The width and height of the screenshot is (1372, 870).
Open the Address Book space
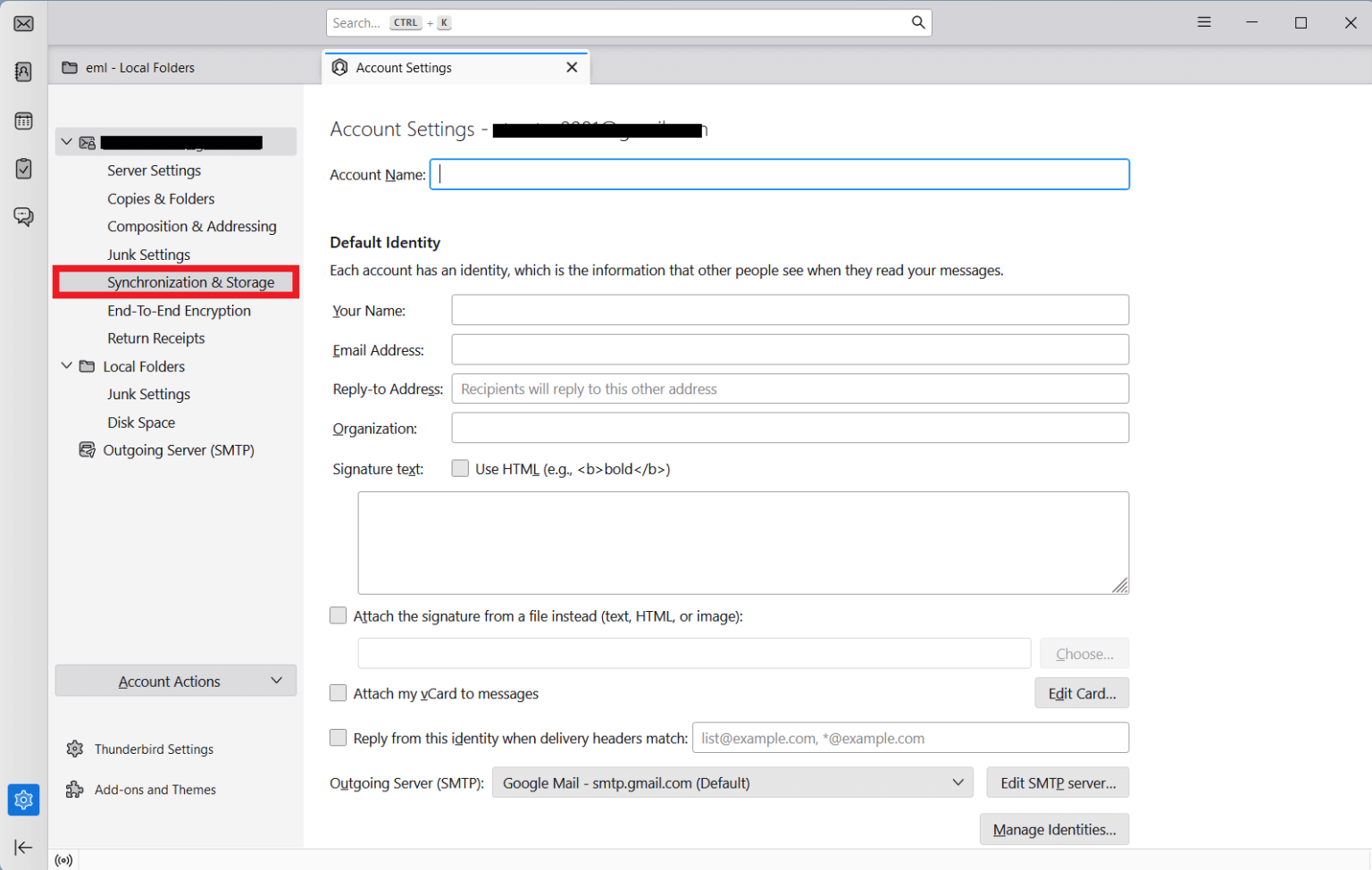point(23,71)
